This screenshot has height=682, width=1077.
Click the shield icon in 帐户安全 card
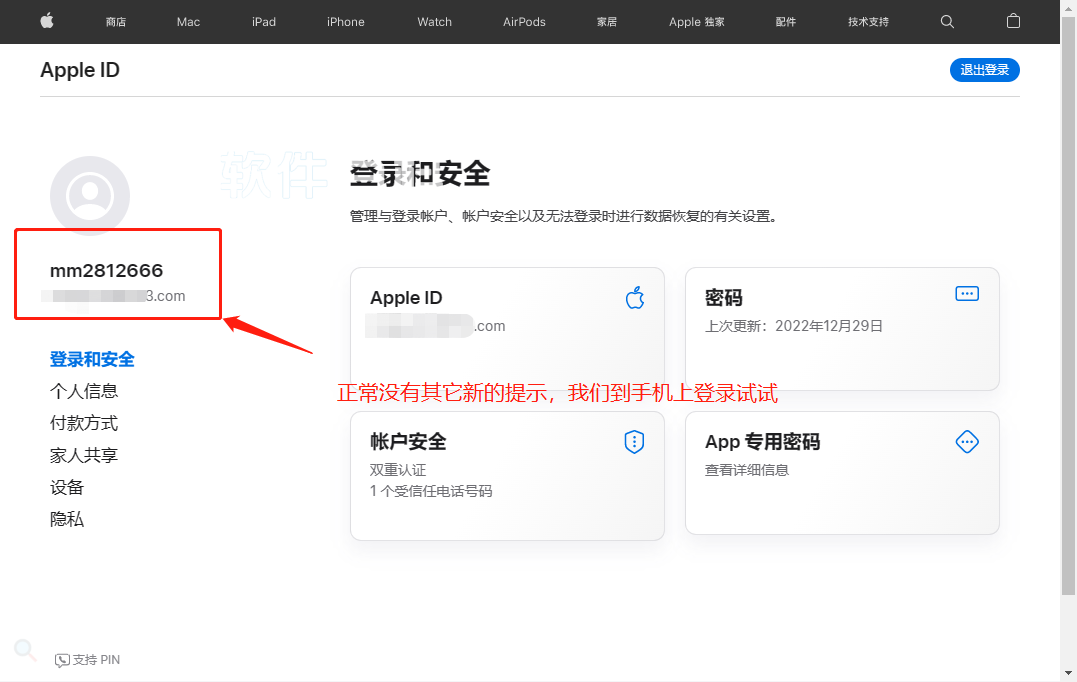pos(634,442)
